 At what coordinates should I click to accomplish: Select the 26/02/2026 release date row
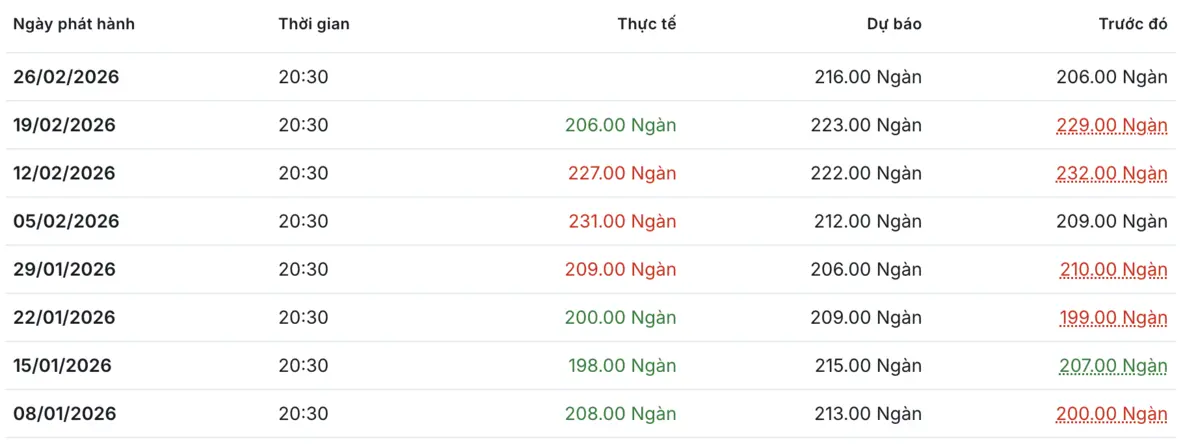66,77
